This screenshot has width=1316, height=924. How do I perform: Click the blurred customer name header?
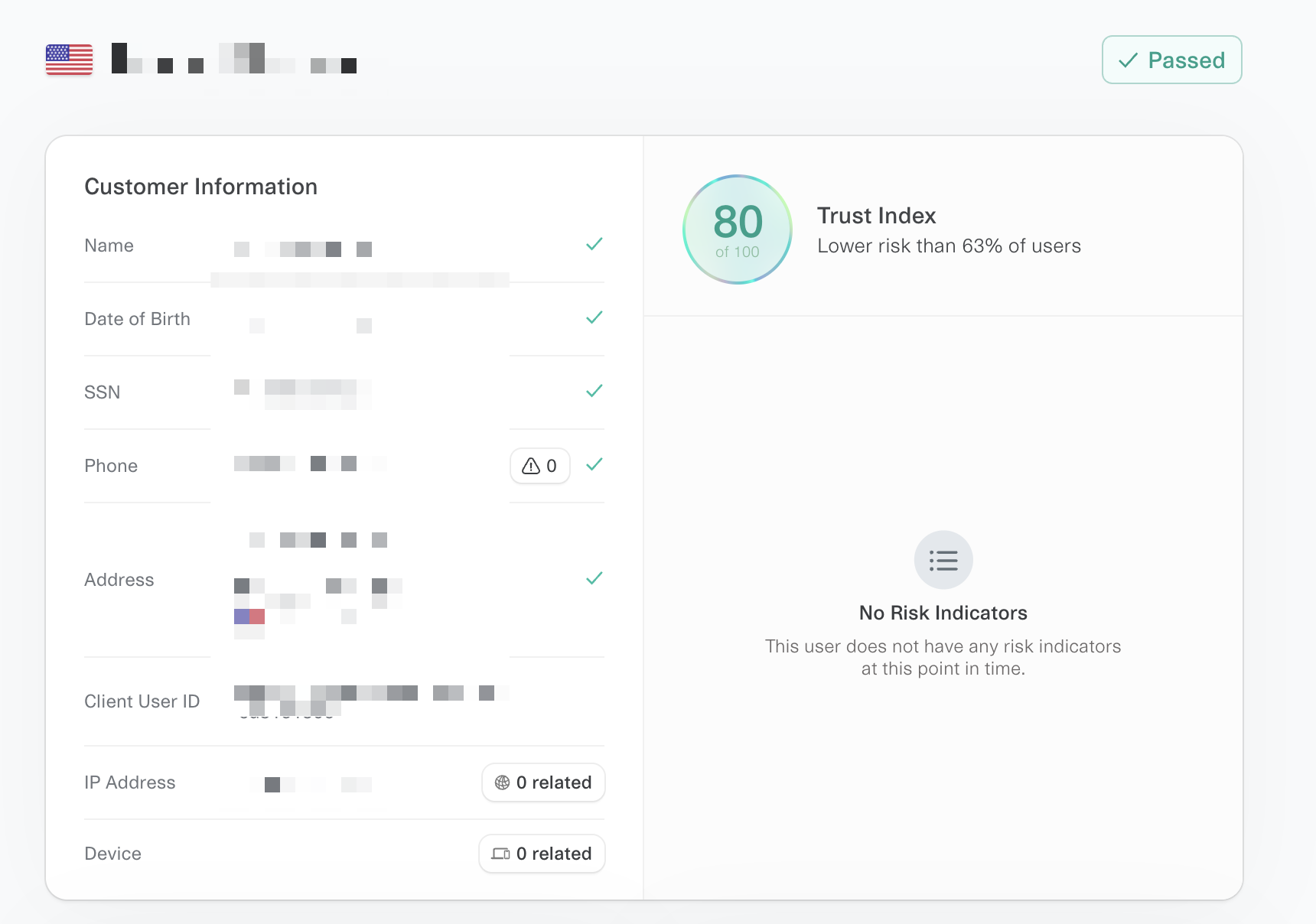coord(234,60)
